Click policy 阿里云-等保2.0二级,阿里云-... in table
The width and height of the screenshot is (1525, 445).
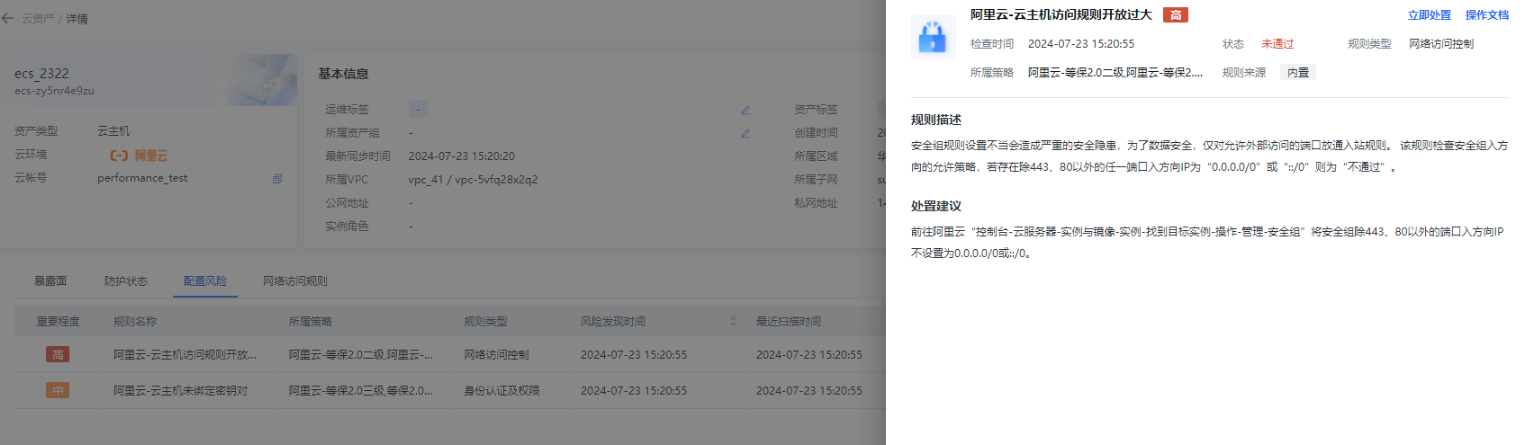coord(360,355)
